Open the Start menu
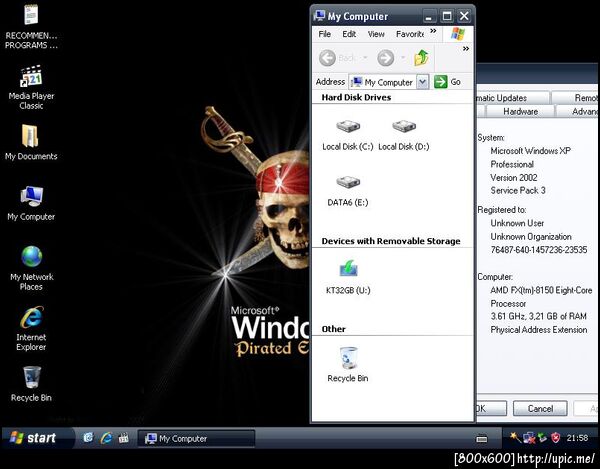 pos(38,438)
